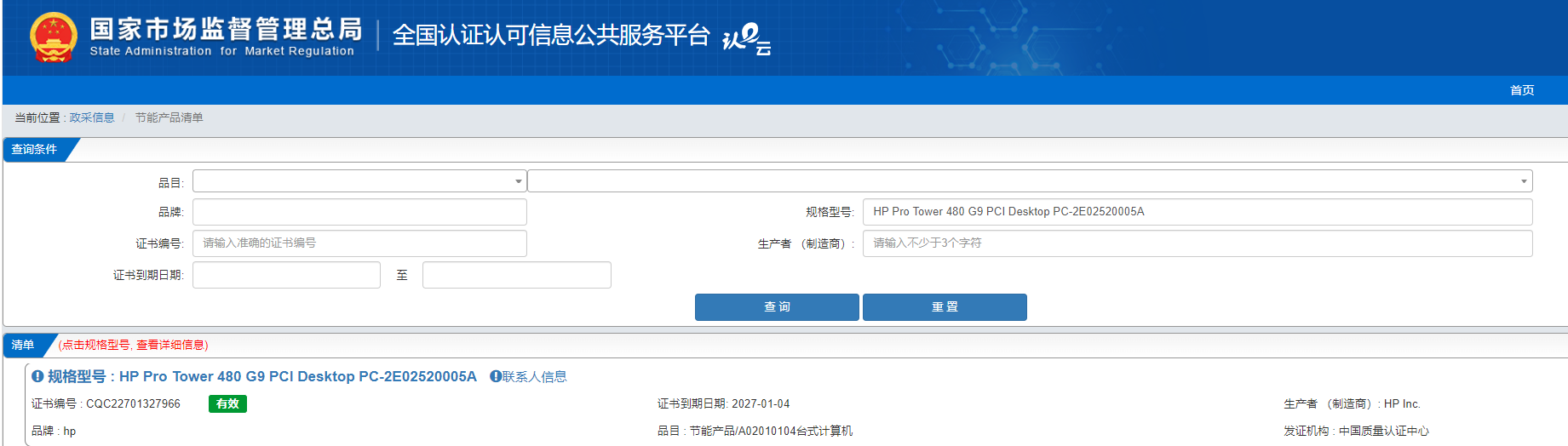The height and width of the screenshot is (446, 1568).
Task: Open the 联系人信息 link
Action: [x=534, y=376]
